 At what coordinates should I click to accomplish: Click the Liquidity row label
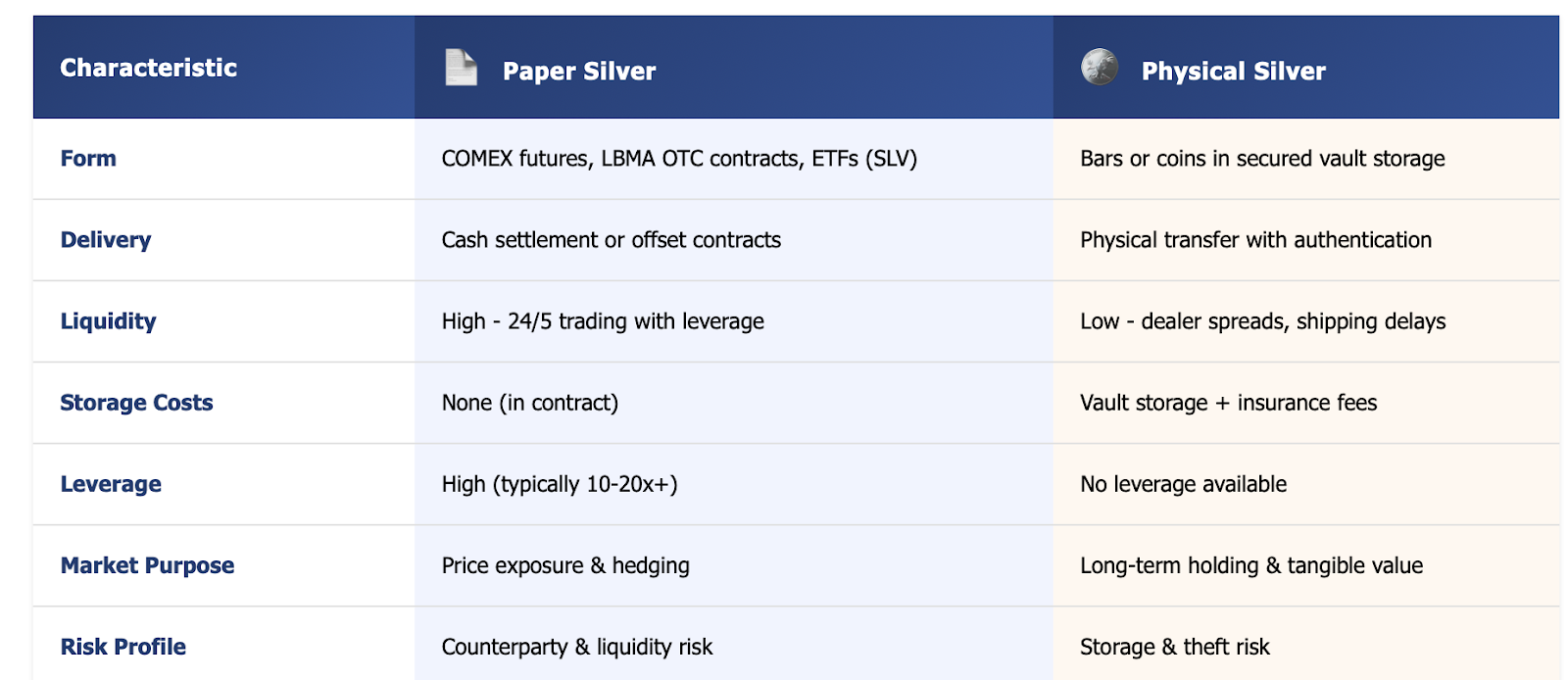[109, 321]
